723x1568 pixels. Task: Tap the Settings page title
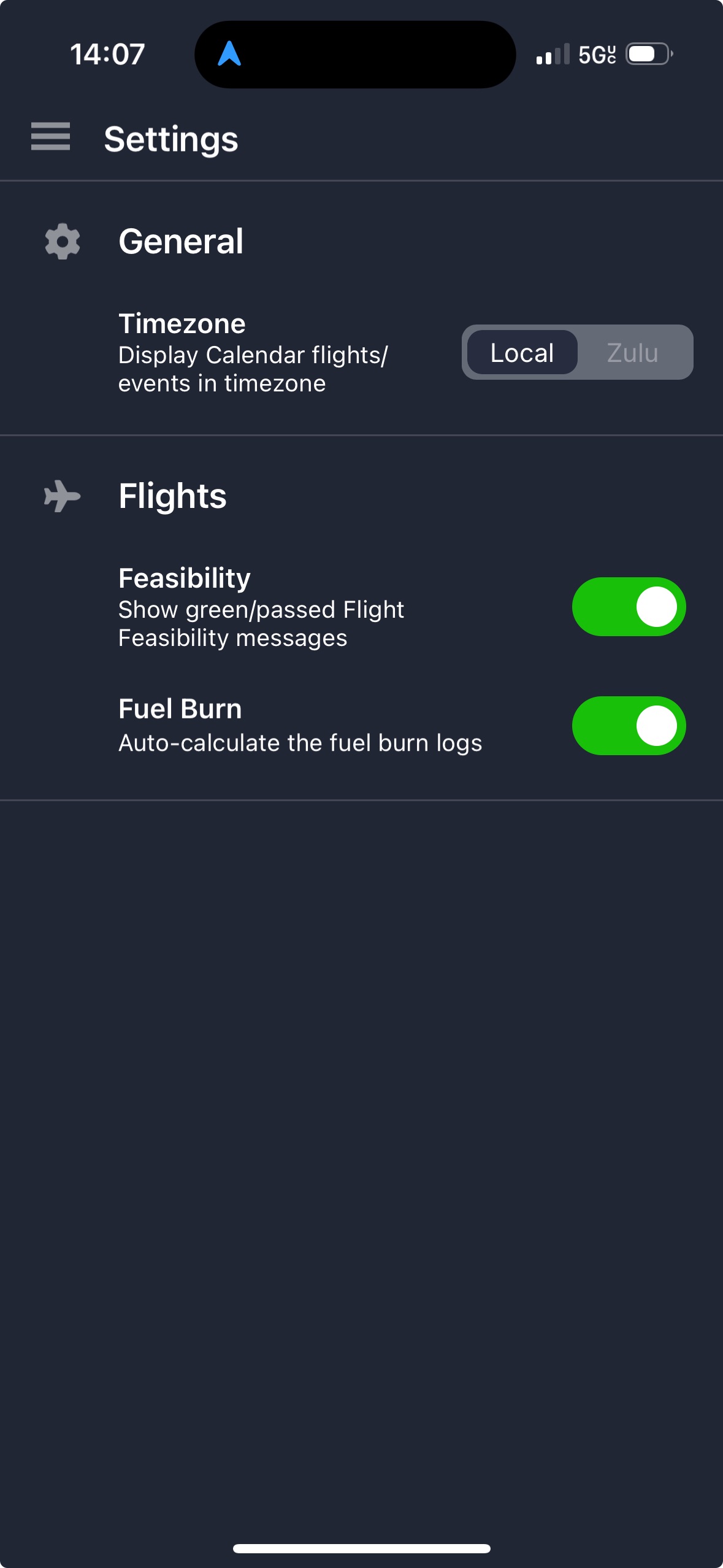(171, 139)
